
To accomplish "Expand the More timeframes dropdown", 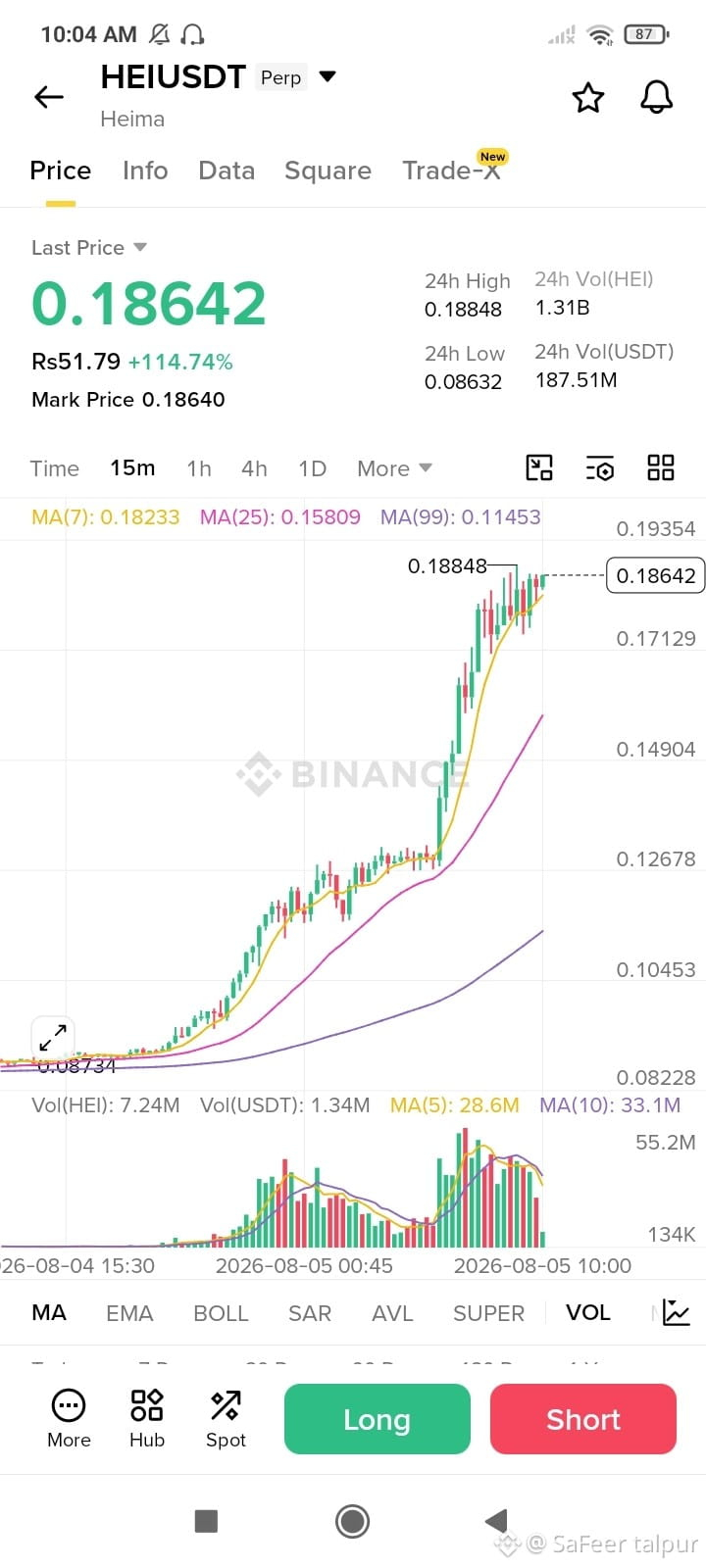I will coord(394,468).
